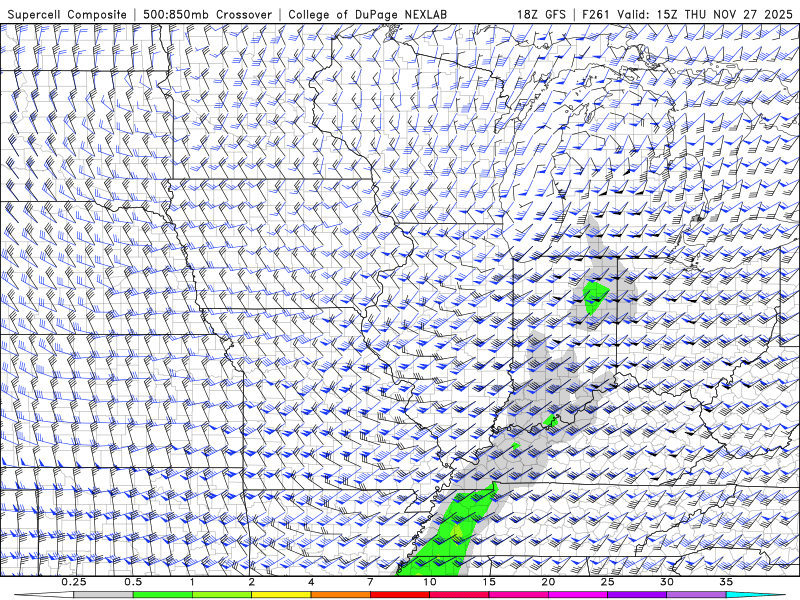Click the "4" legend value
Viewport: 800px width, 600px height.
point(311,582)
